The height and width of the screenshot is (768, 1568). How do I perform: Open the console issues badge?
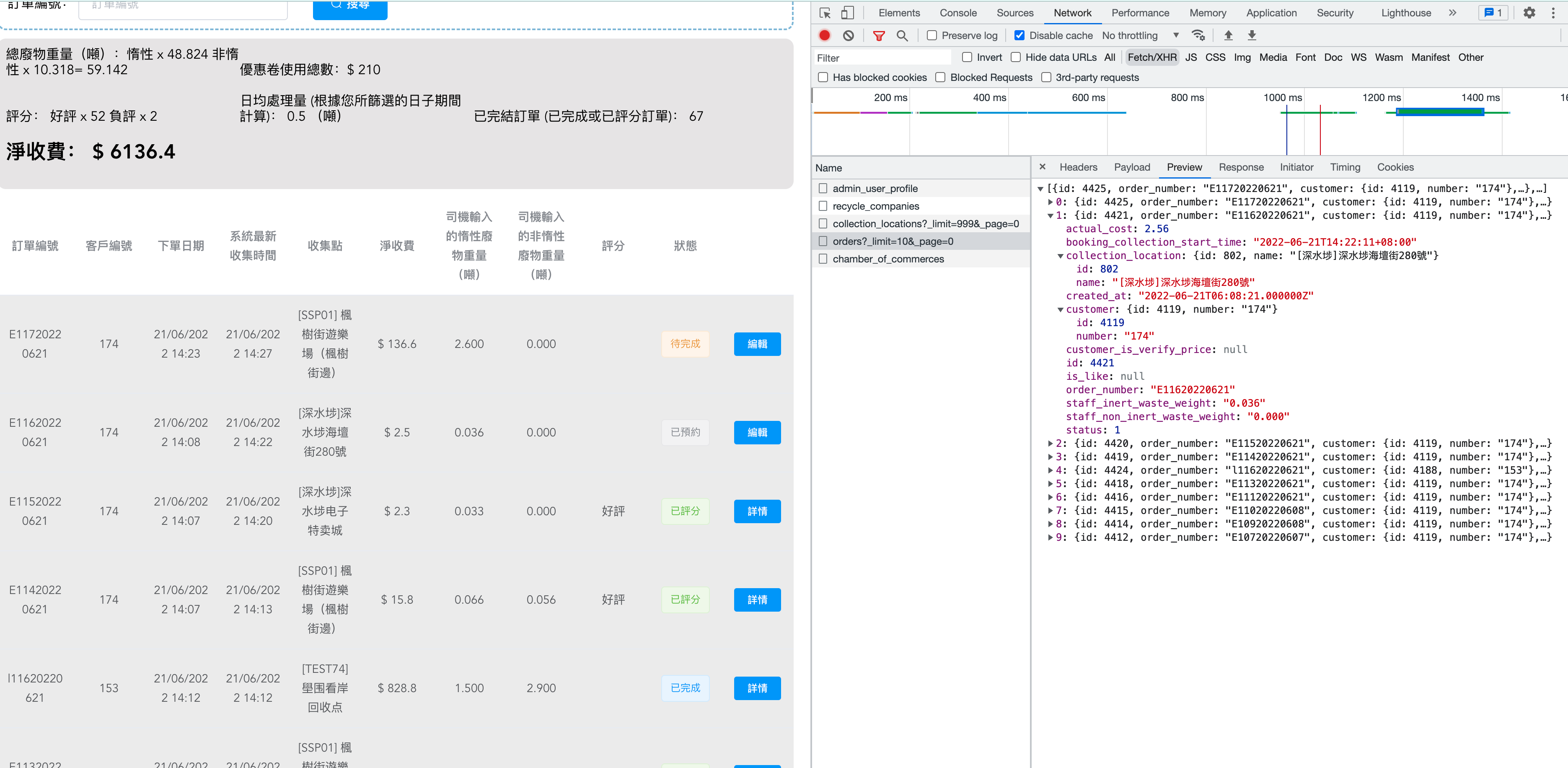click(1493, 13)
